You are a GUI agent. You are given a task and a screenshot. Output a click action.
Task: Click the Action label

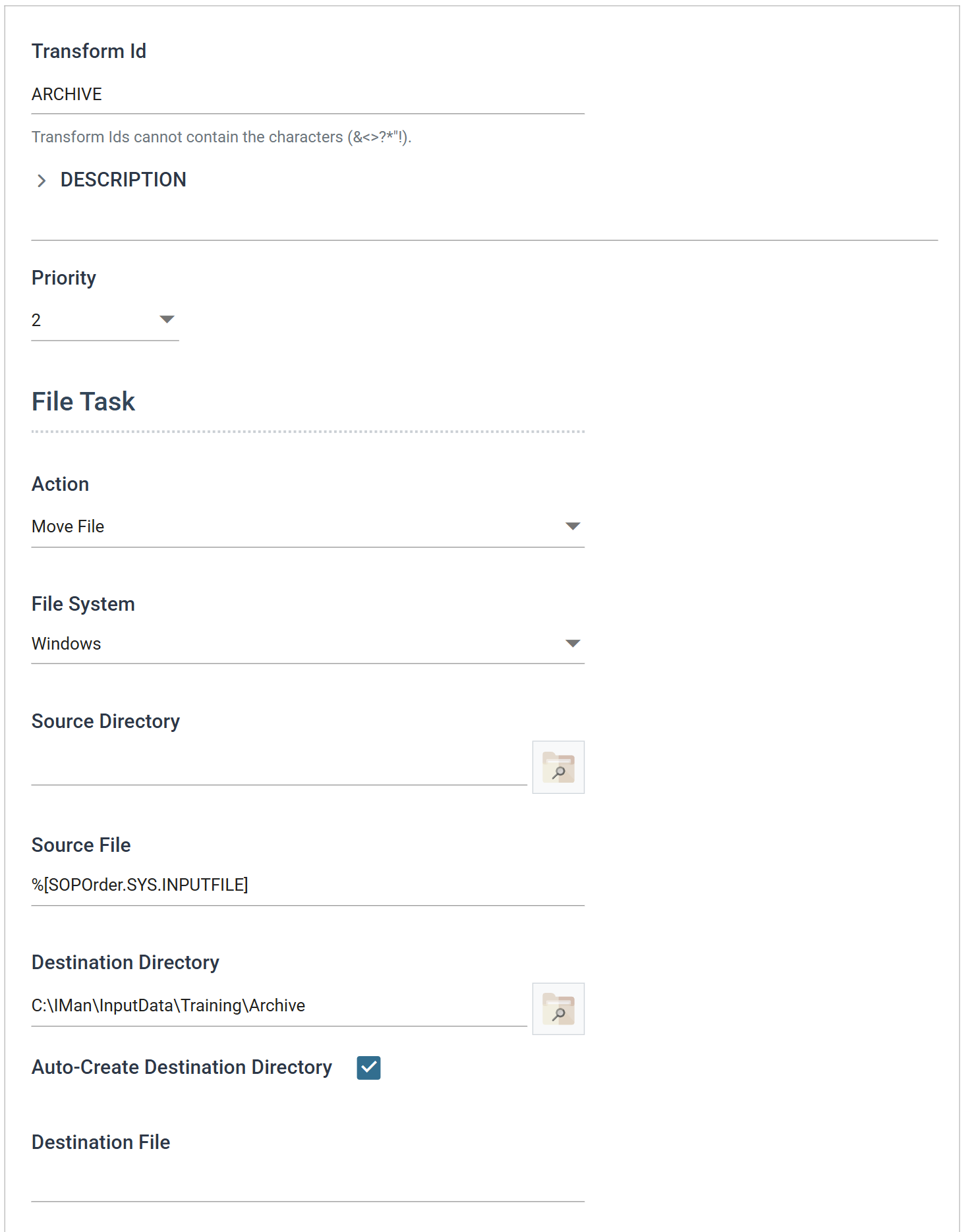(60, 484)
